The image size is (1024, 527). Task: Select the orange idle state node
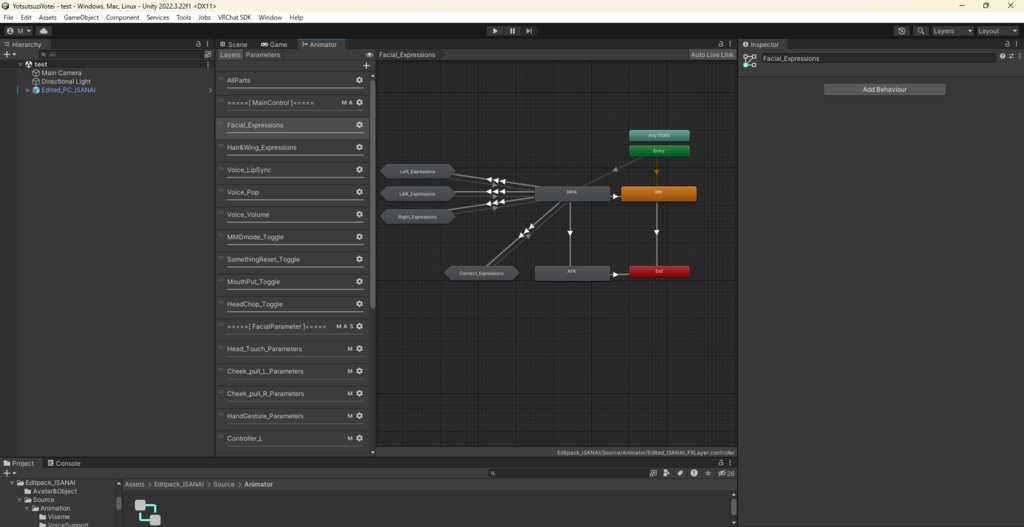click(658, 193)
